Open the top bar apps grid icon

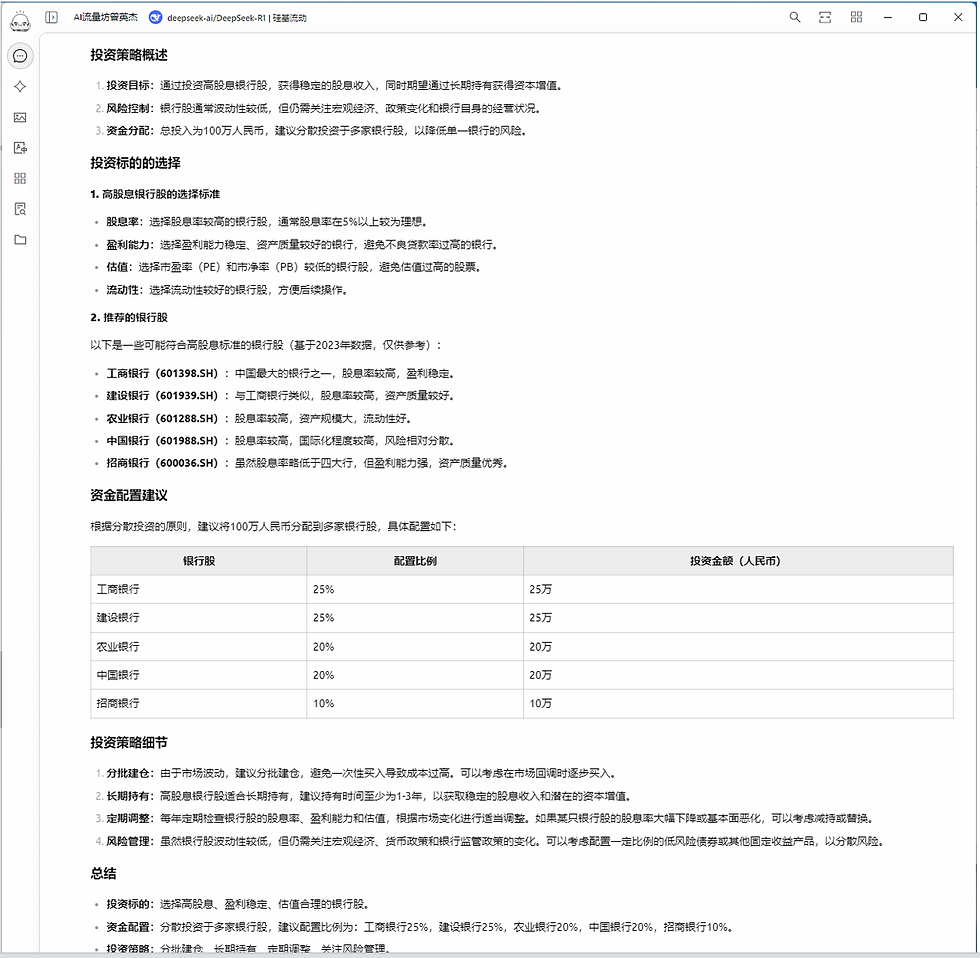(856, 17)
